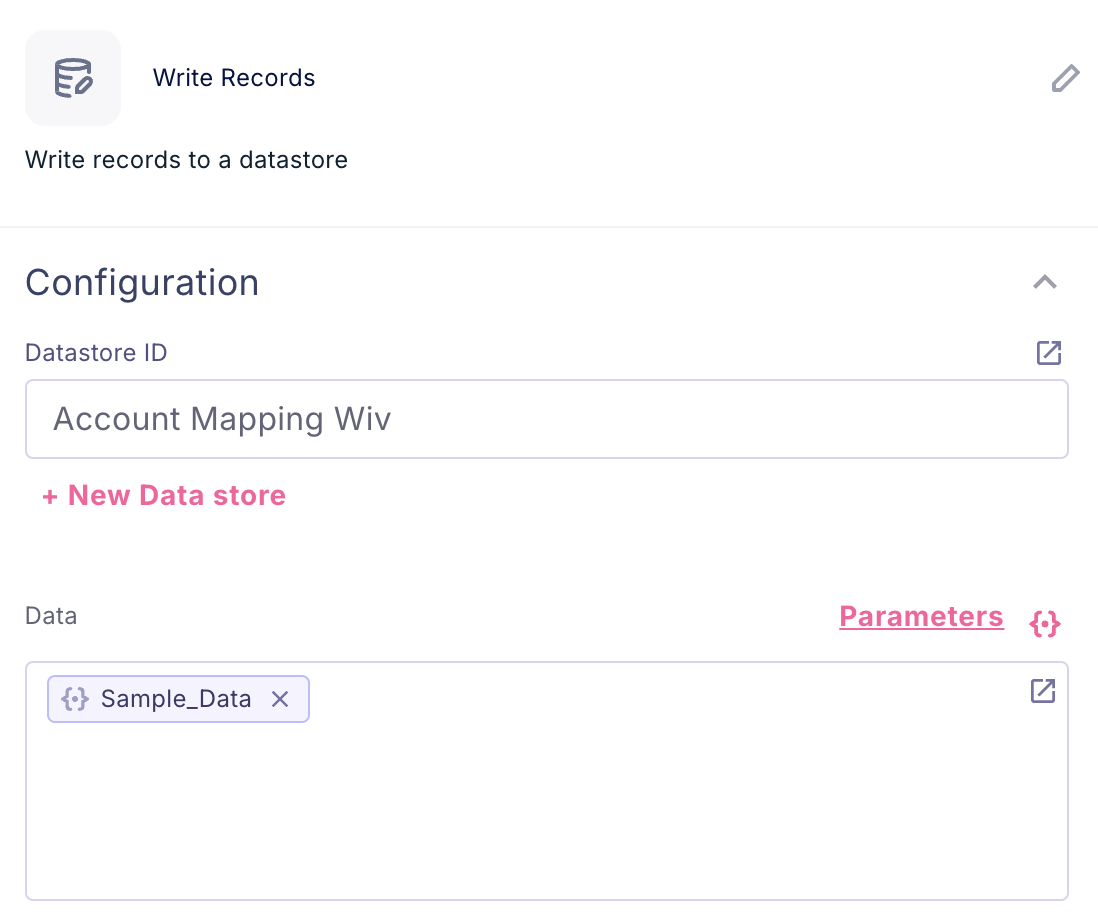Click the 'Account Mapping Wiv' text
The height and width of the screenshot is (922, 1098).
222,419
